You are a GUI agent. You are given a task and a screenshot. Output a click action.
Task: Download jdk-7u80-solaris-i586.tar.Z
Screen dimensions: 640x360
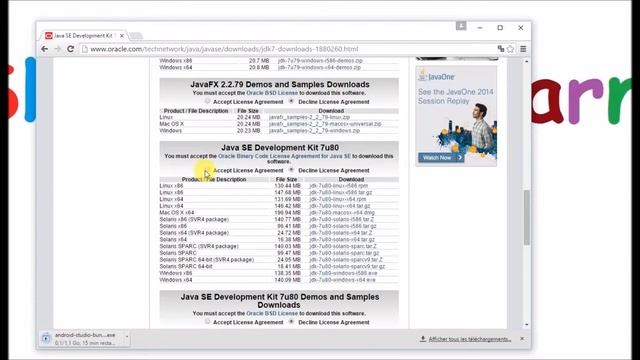(x=341, y=219)
